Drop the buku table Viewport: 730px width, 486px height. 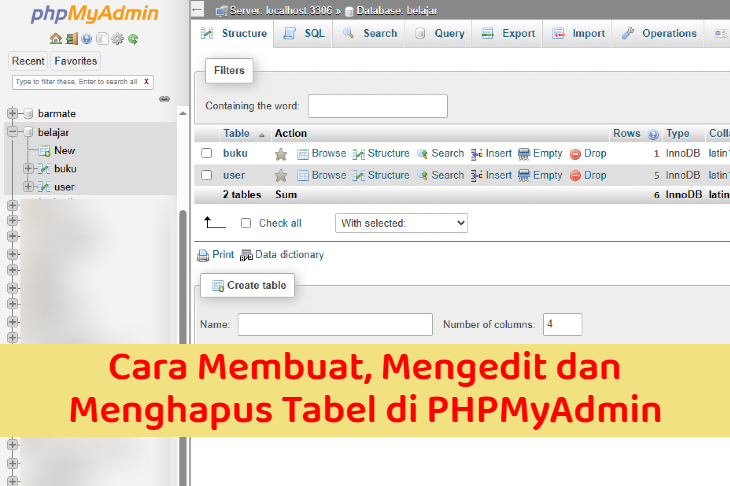(x=588, y=154)
